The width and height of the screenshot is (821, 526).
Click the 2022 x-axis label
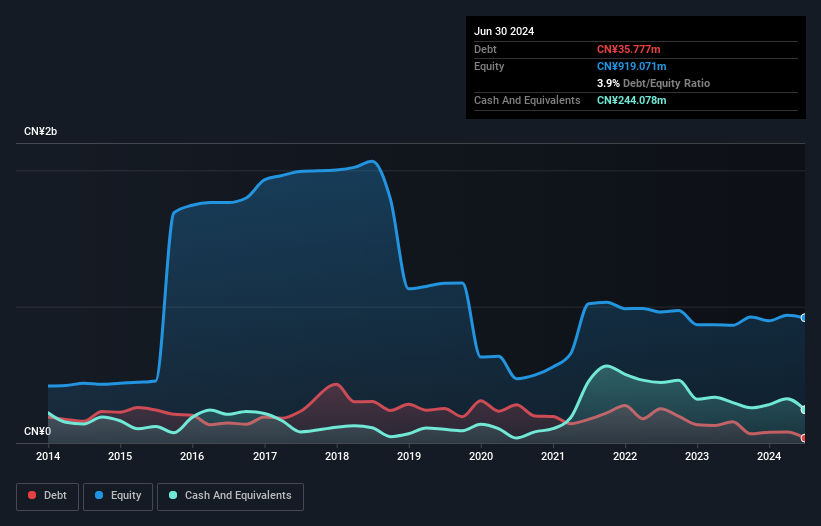pyautogui.click(x=625, y=456)
